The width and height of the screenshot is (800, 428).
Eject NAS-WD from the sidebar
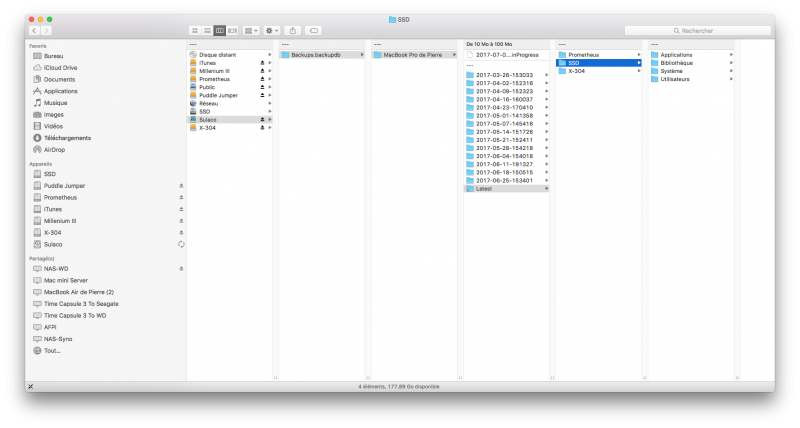181,268
